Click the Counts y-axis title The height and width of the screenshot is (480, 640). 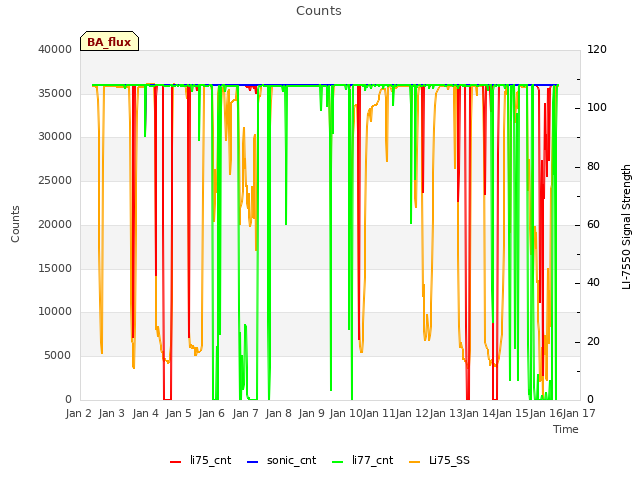point(15,224)
